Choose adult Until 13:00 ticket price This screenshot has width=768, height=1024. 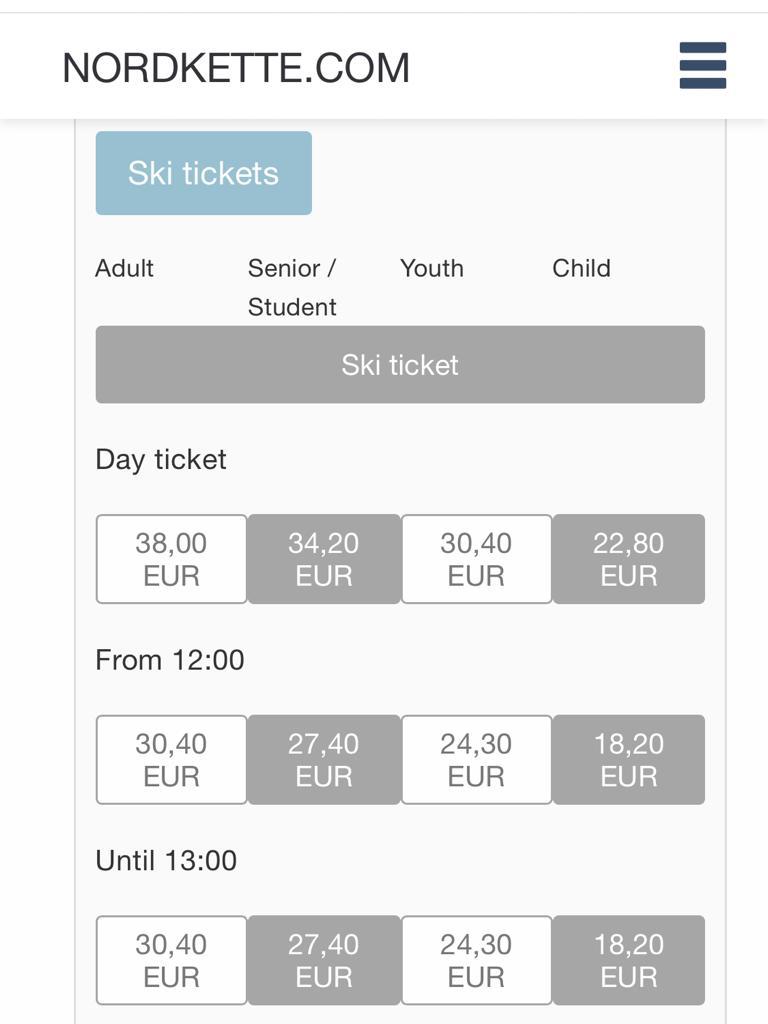click(171, 960)
